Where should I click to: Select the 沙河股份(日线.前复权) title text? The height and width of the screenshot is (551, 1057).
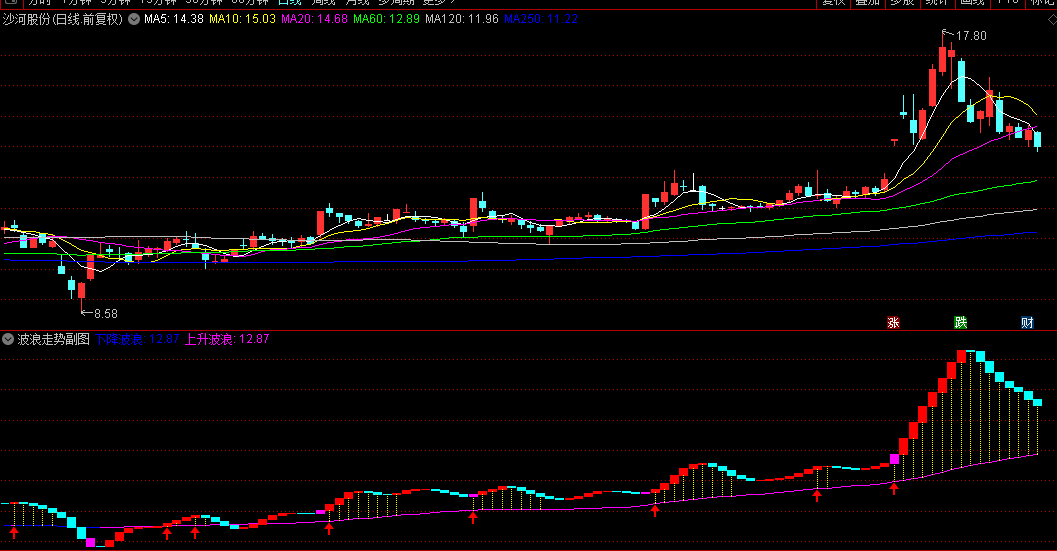click(x=63, y=19)
